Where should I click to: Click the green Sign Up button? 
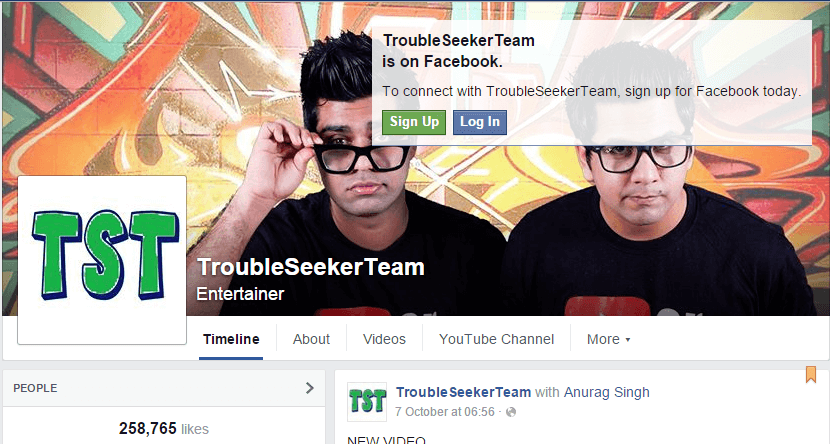[x=414, y=122]
